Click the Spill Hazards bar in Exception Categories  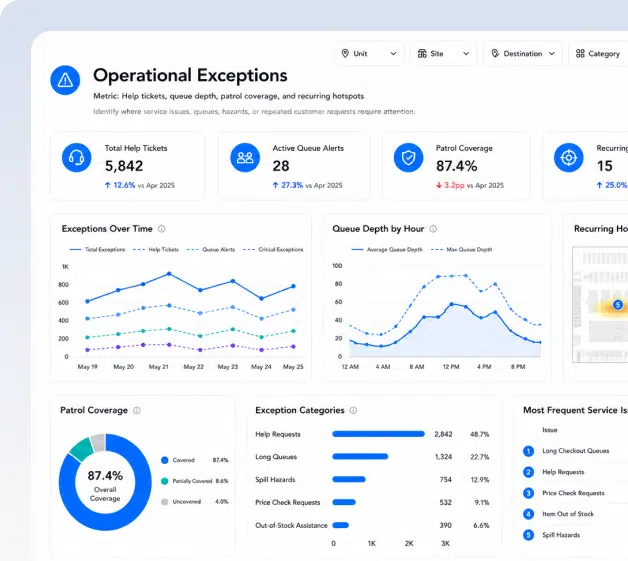coord(349,479)
